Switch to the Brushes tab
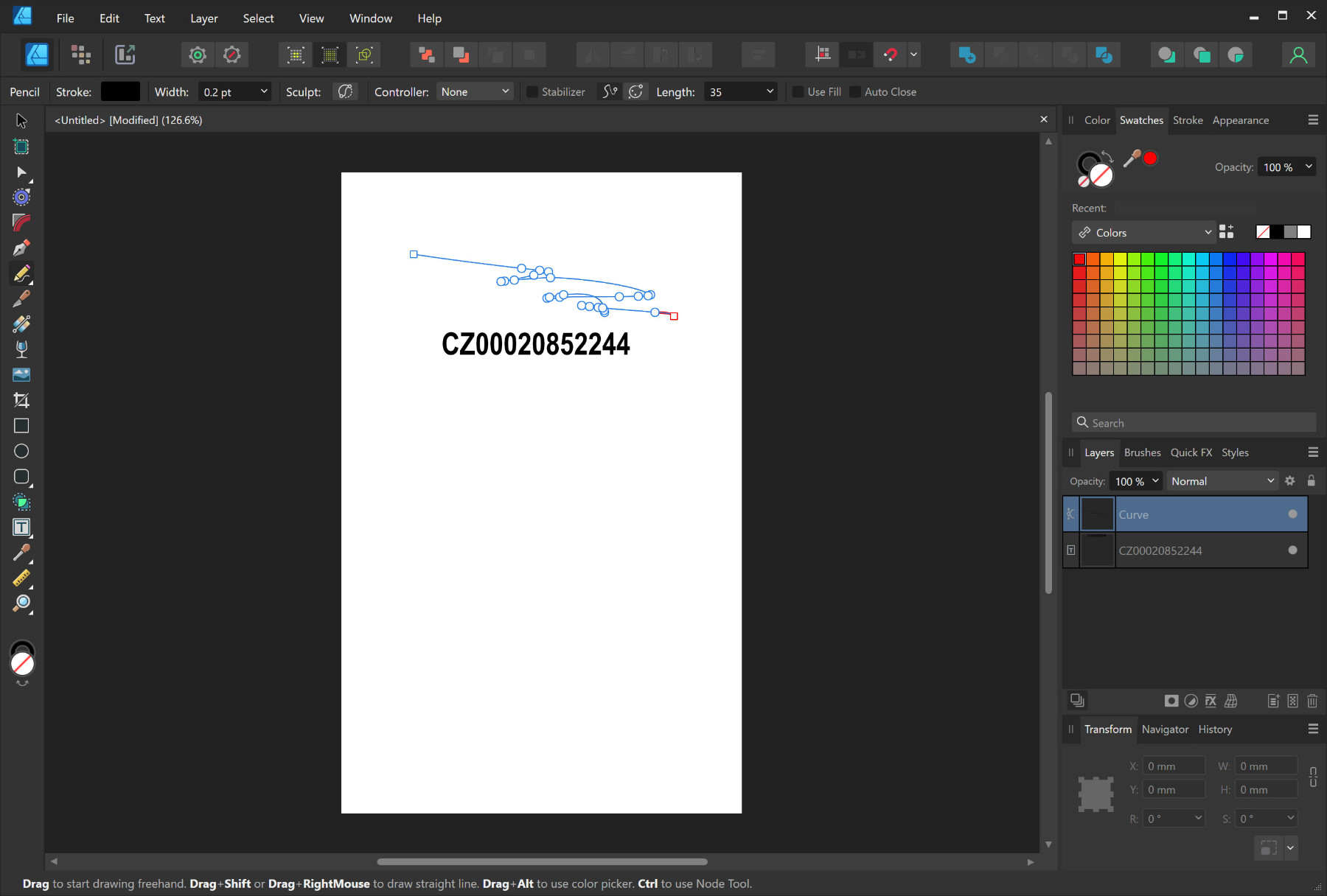1327x896 pixels. pyautogui.click(x=1142, y=452)
